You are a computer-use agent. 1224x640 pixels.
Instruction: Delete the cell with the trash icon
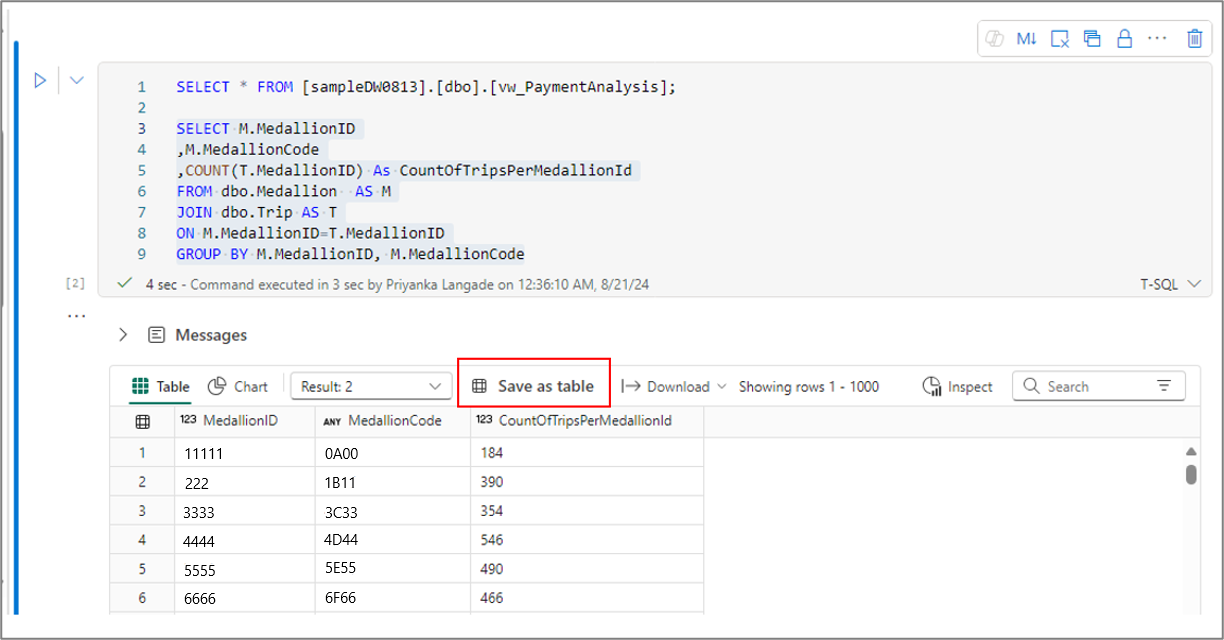point(1194,39)
